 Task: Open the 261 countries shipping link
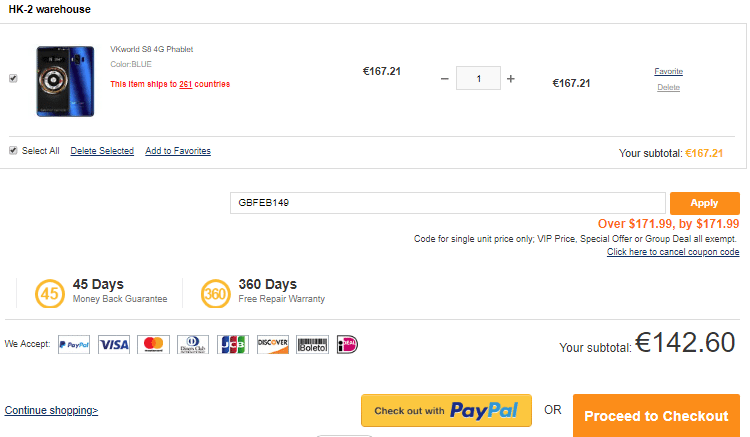[186, 84]
